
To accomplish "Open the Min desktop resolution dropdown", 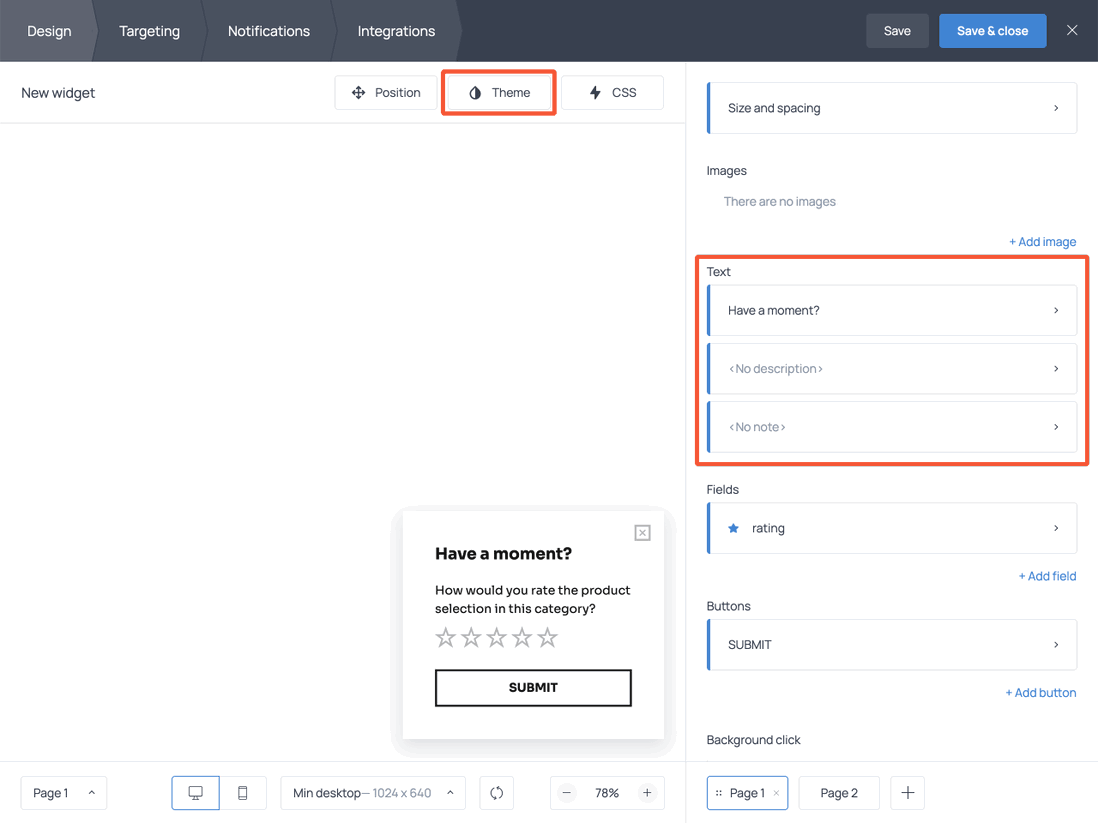I will click(372, 792).
